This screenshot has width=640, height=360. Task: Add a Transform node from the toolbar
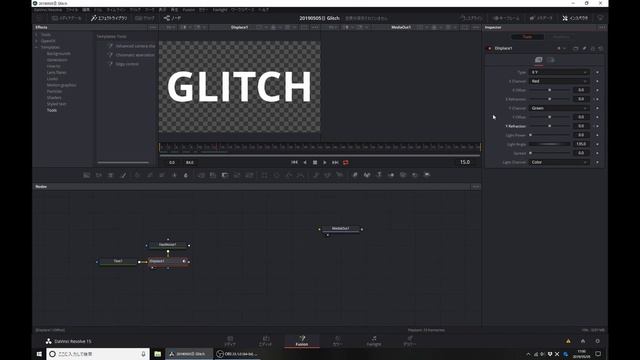click(x=249, y=175)
